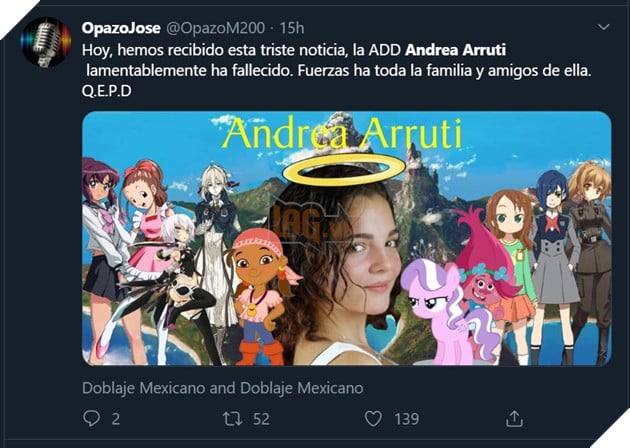View the Doblaje Mexicano tagged accounts

[223, 388]
